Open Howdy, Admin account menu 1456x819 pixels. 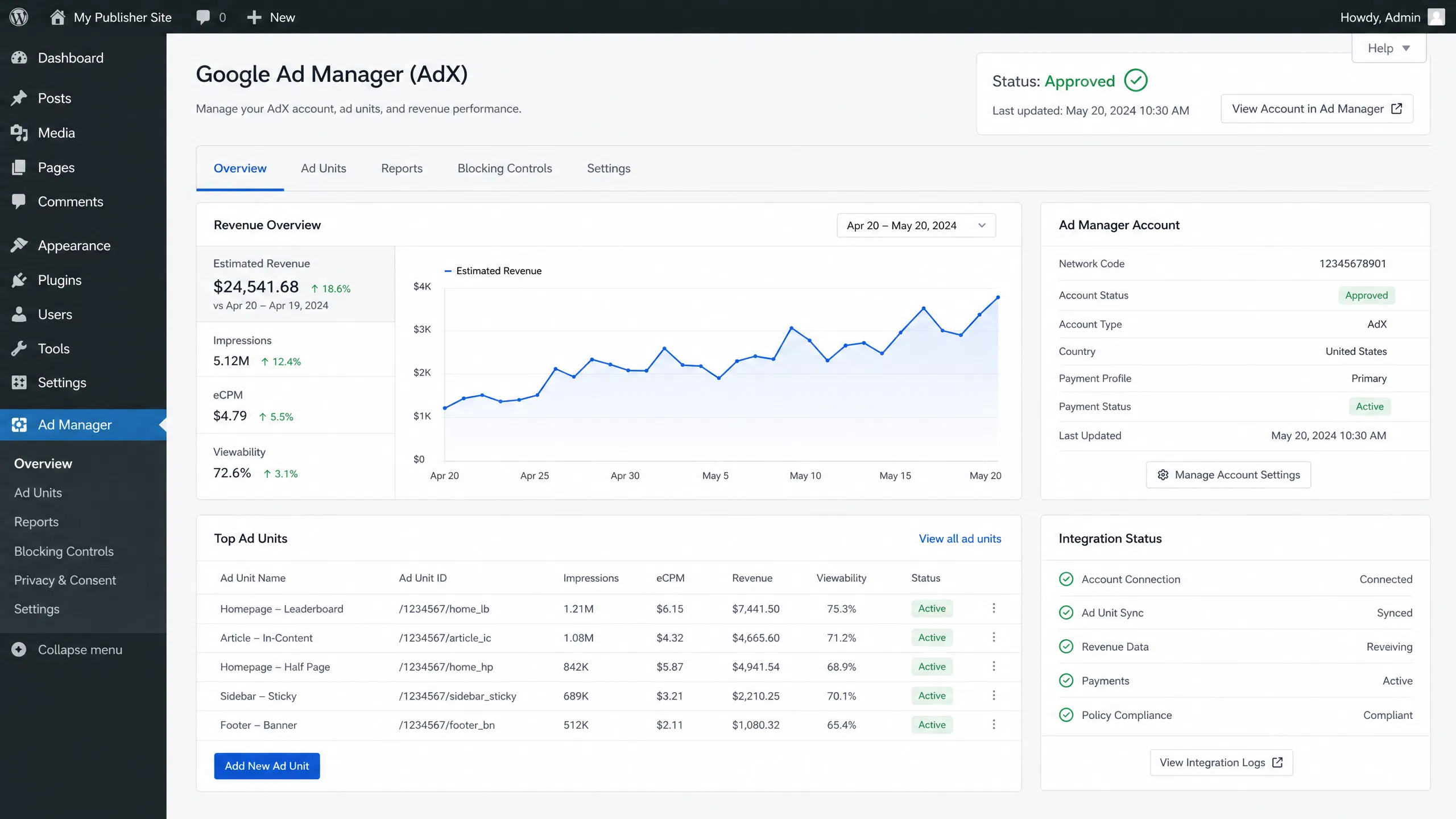tap(1392, 17)
